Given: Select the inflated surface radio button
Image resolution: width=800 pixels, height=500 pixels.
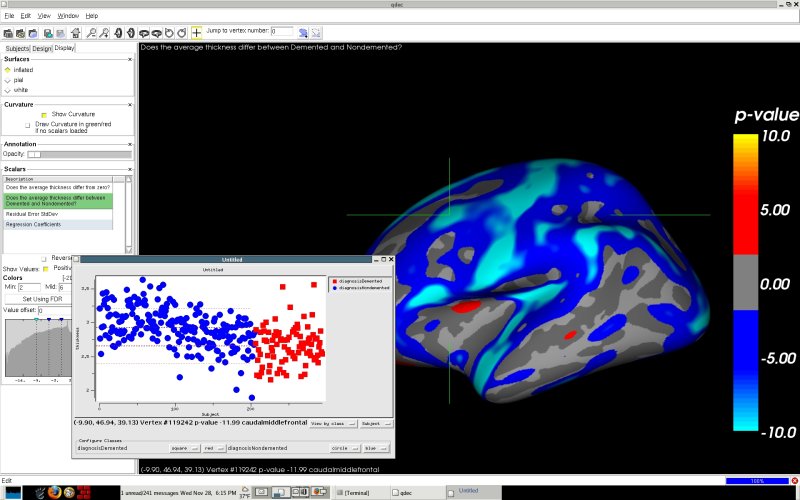Looking at the screenshot, I should click(8, 70).
